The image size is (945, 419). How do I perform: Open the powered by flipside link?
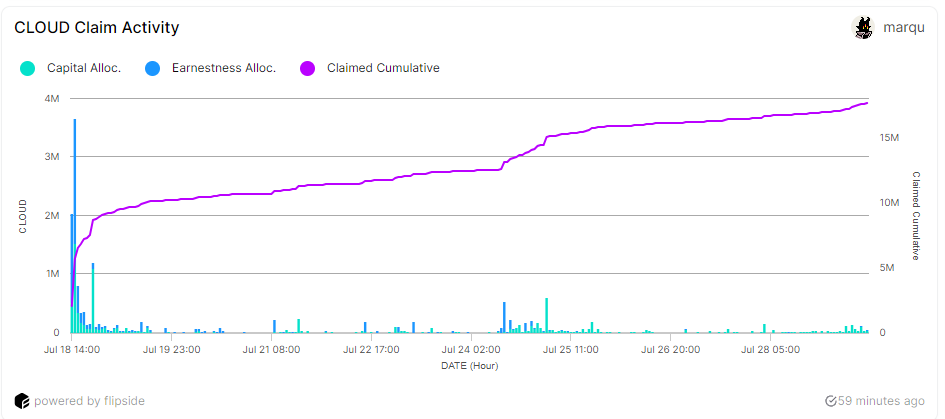click(89, 401)
